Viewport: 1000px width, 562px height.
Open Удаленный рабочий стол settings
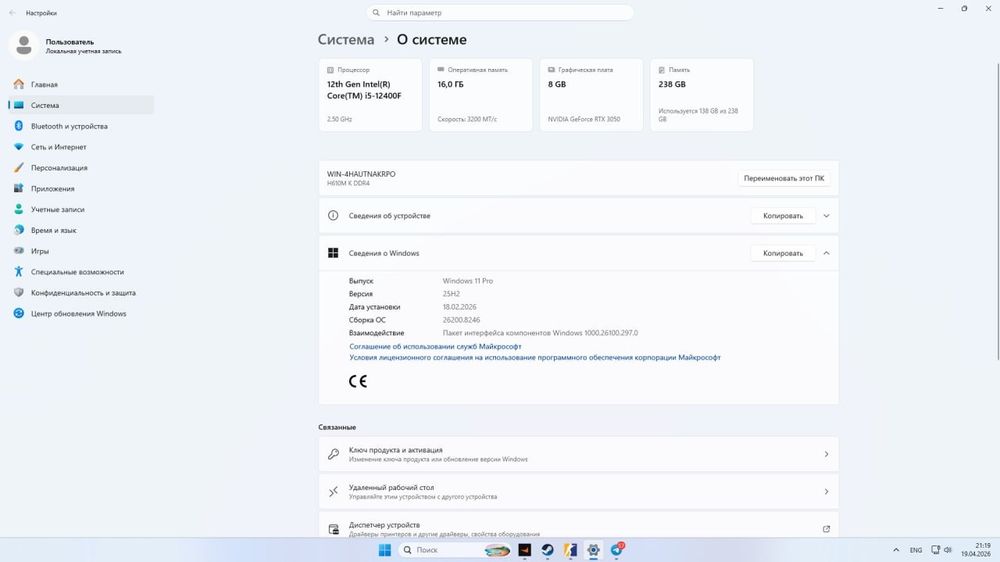tap(578, 492)
